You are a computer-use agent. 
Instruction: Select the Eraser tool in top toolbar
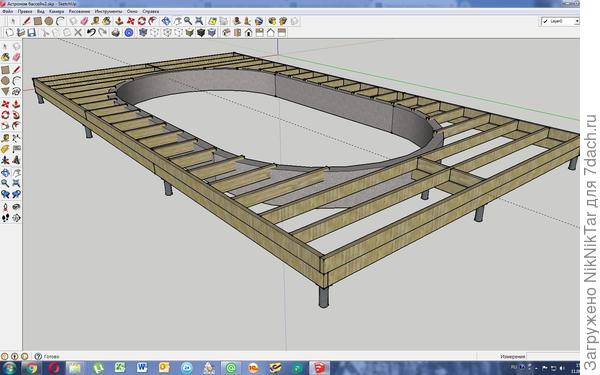pyautogui.click(x=84, y=21)
